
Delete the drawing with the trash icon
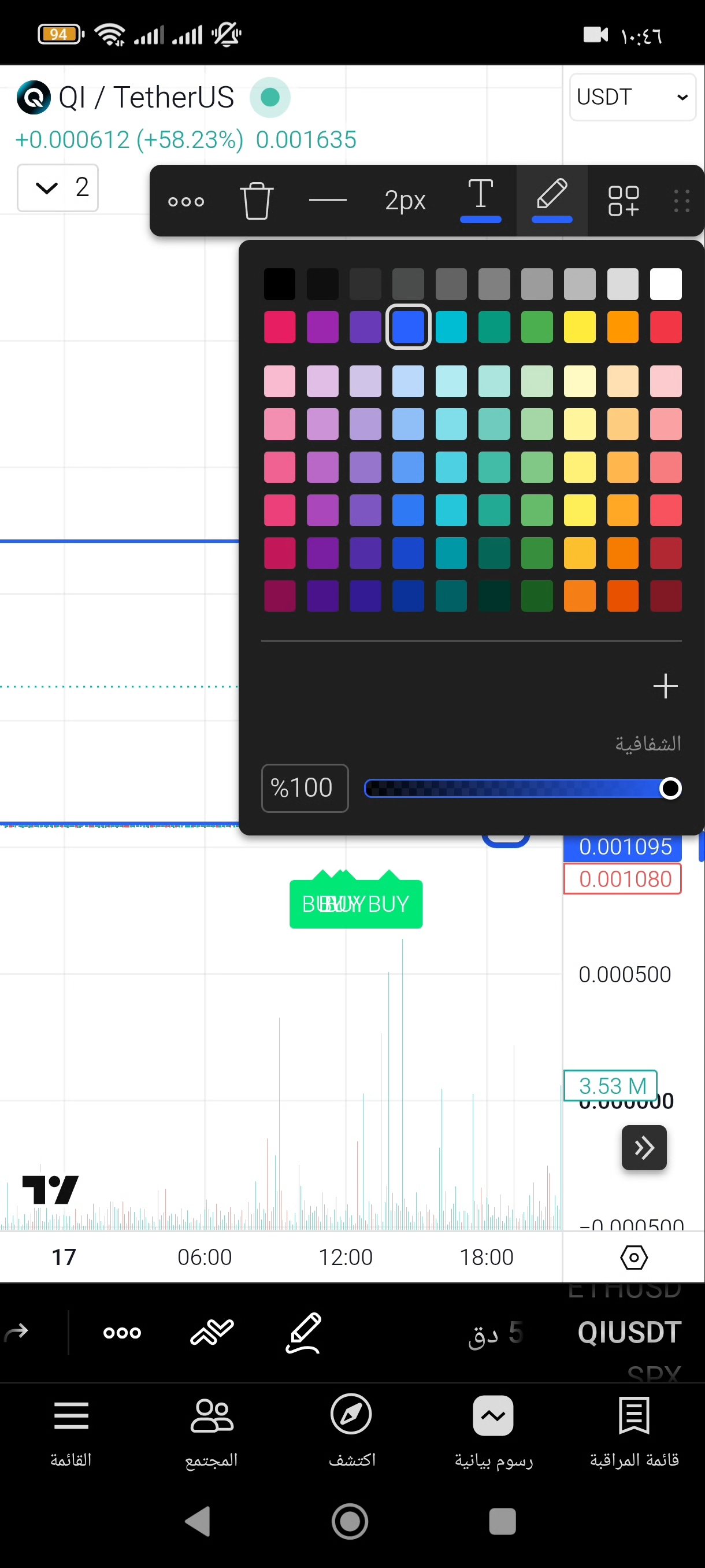point(256,200)
